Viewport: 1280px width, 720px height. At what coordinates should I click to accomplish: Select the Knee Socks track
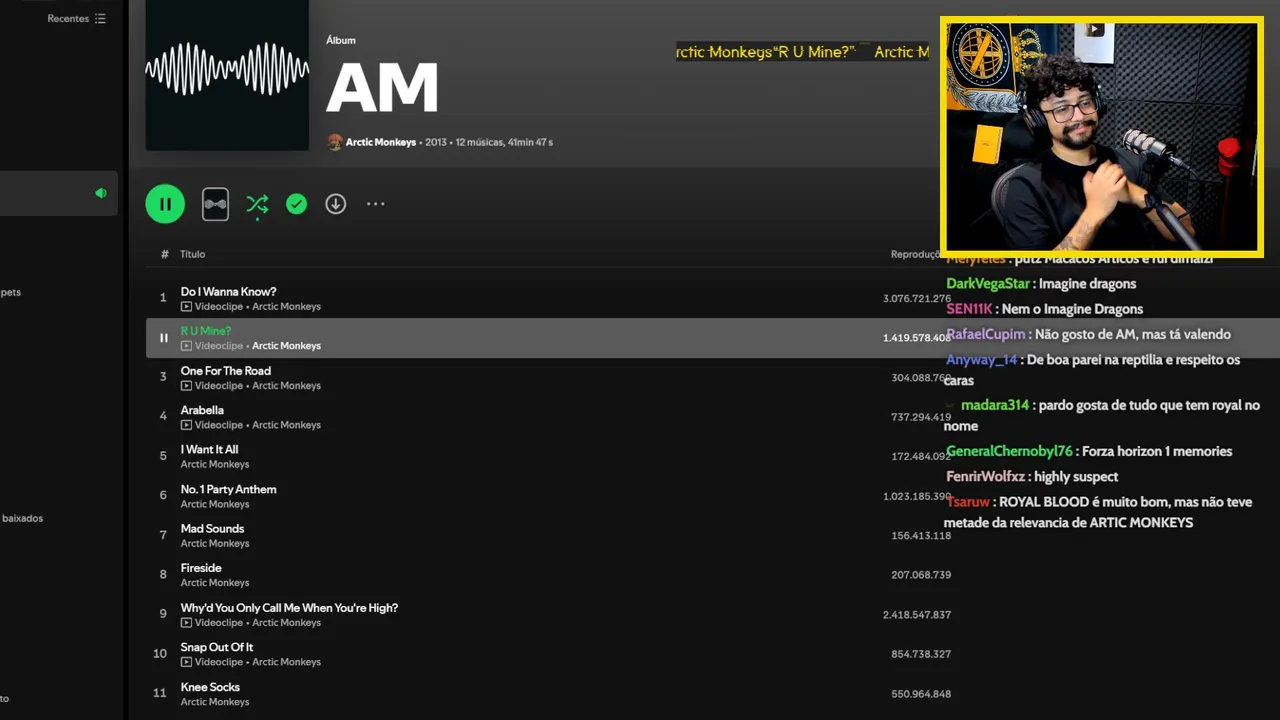(x=210, y=687)
